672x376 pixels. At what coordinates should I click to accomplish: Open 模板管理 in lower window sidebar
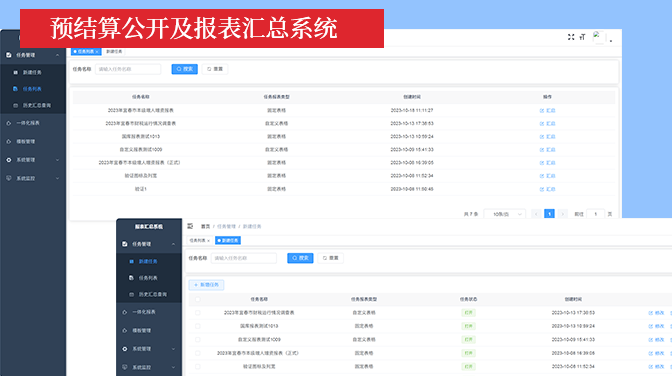(x=149, y=331)
